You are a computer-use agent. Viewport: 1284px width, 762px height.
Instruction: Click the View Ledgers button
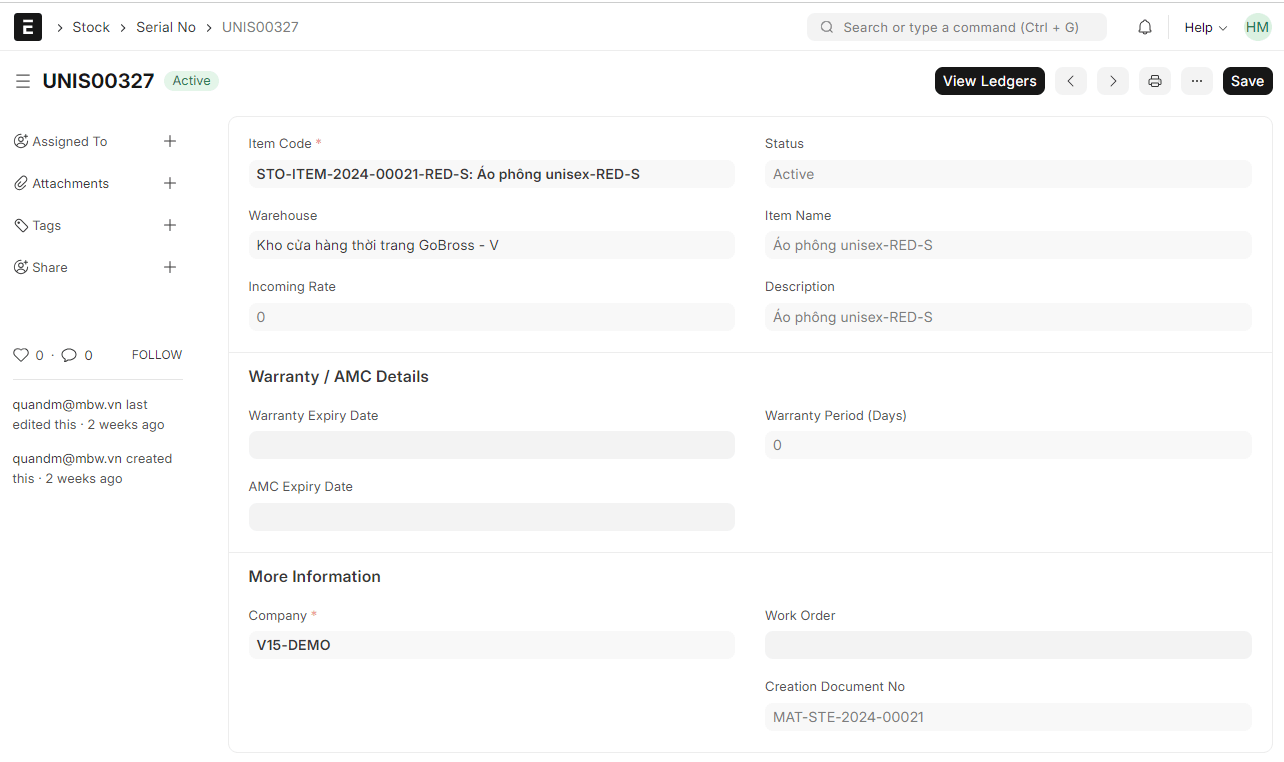[990, 81]
